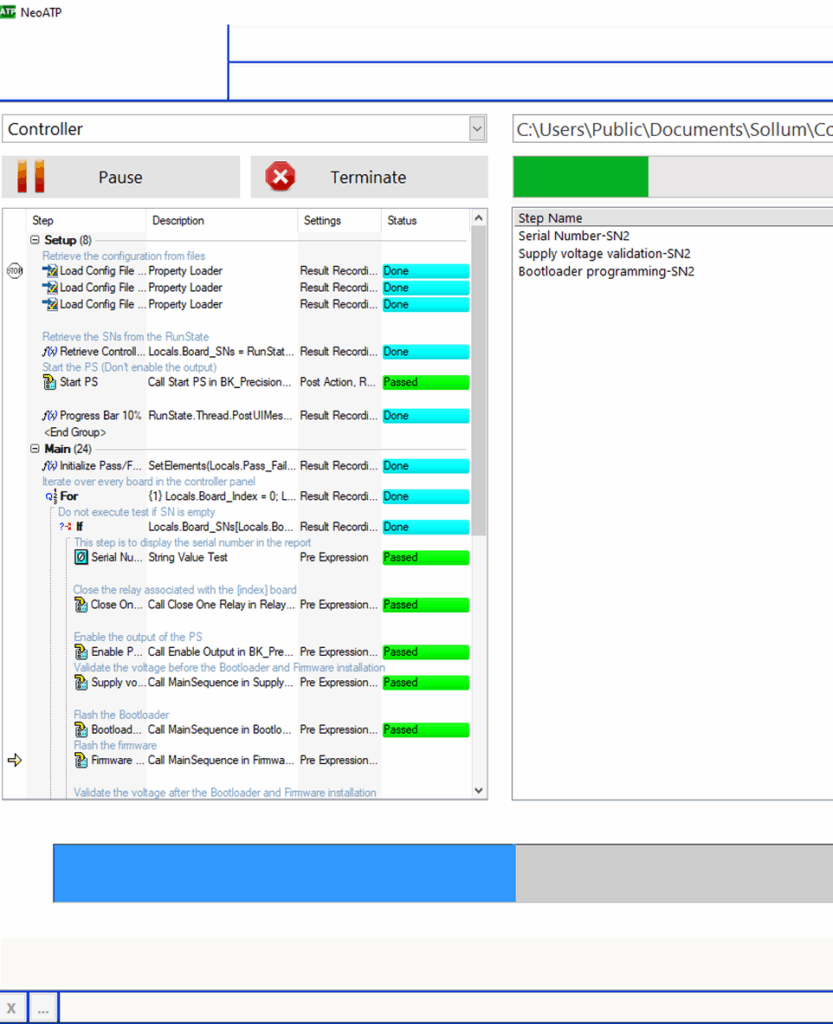Image resolution: width=833 pixels, height=1024 pixels.
Task: Click the Terminate button
Action: point(369,177)
